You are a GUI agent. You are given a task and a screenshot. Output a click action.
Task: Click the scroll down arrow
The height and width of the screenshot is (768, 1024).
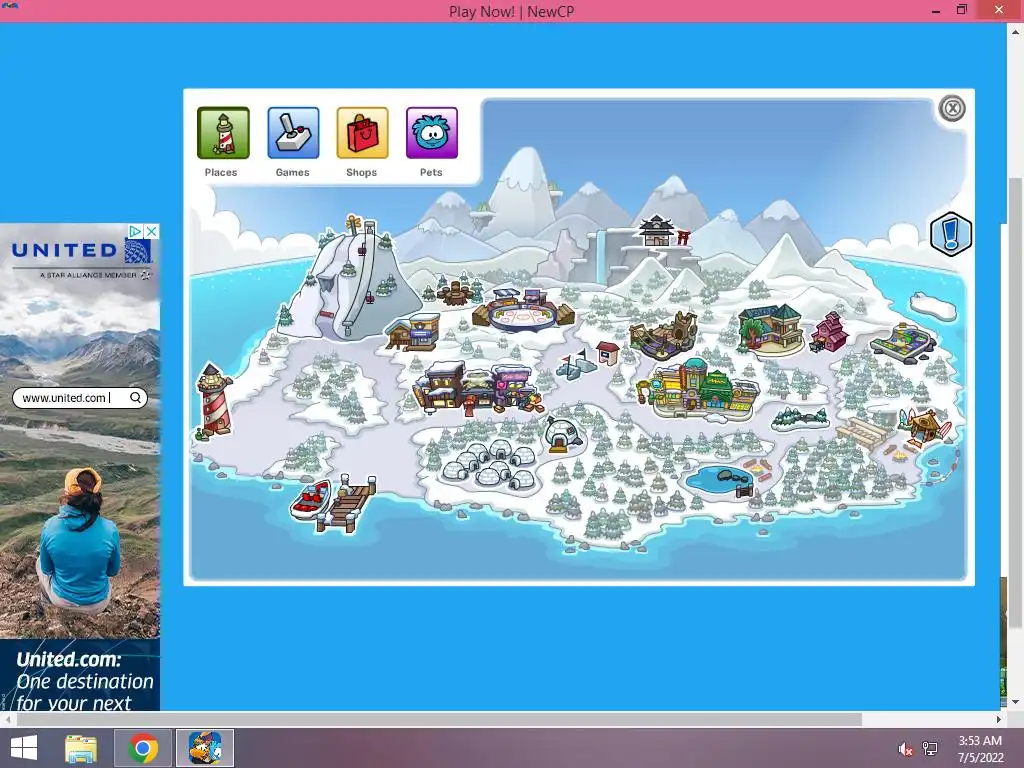click(x=1015, y=702)
